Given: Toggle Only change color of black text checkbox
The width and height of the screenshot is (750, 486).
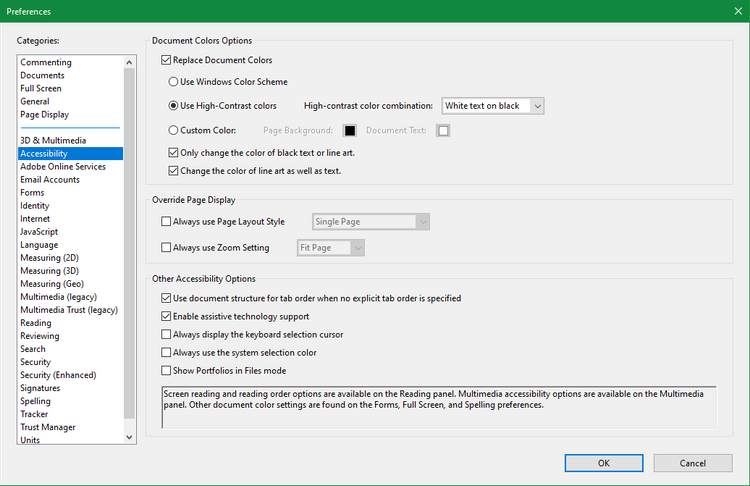Looking at the screenshot, I should 173,153.
